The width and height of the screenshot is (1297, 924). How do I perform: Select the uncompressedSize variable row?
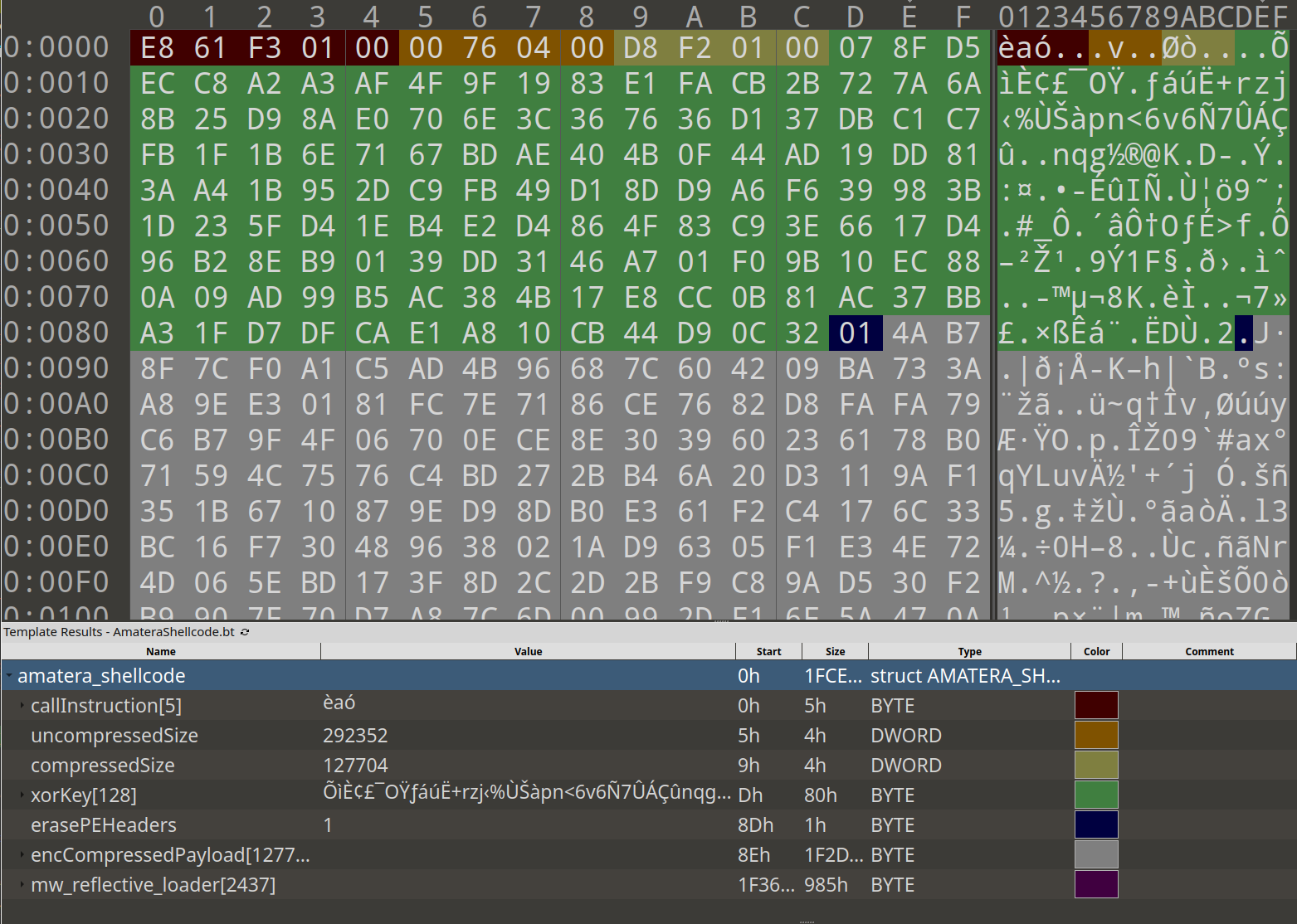tap(648, 736)
